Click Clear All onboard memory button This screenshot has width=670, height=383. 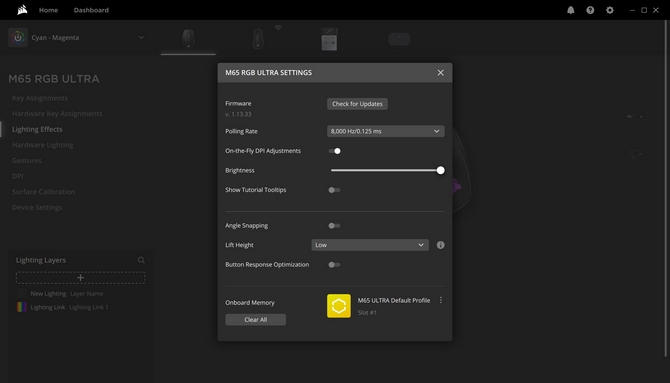click(x=256, y=320)
